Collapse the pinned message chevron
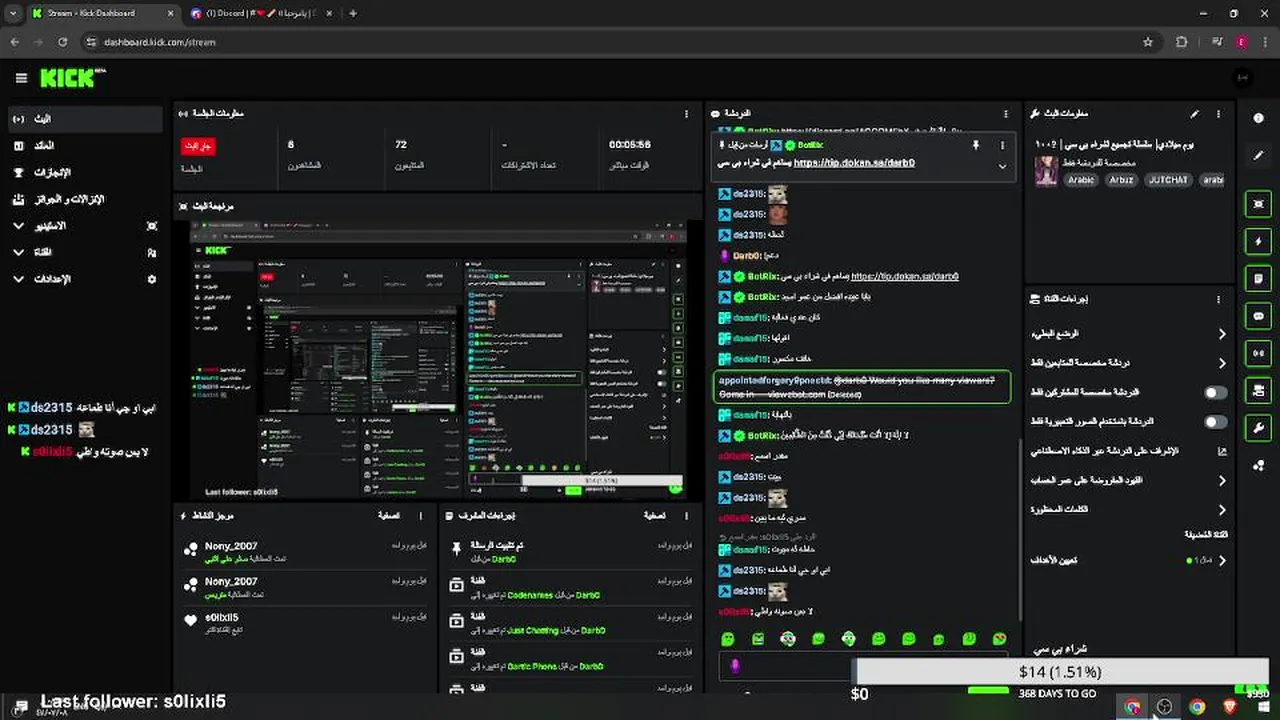Screen dimensions: 1280x720 pyautogui.click(x=1002, y=166)
